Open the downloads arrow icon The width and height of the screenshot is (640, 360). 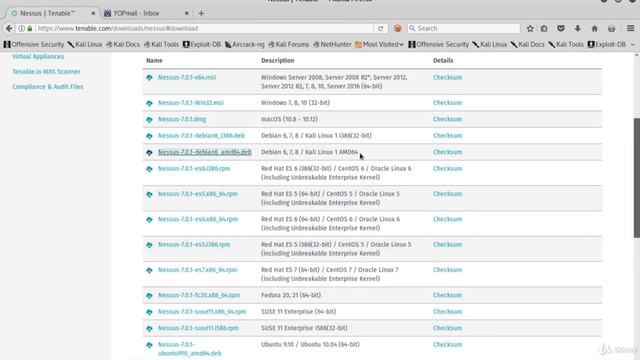tap(578, 28)
